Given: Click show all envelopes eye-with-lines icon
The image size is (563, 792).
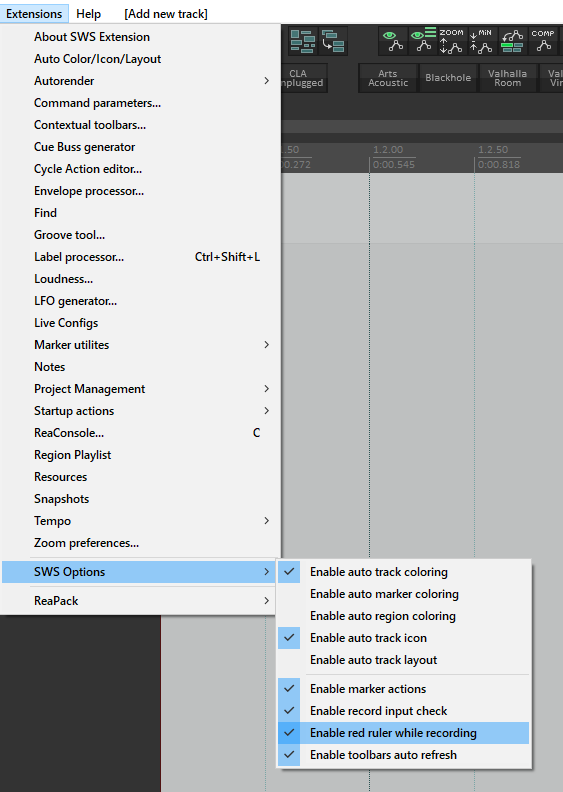Looking at the screenshot, I should point(423,41).
